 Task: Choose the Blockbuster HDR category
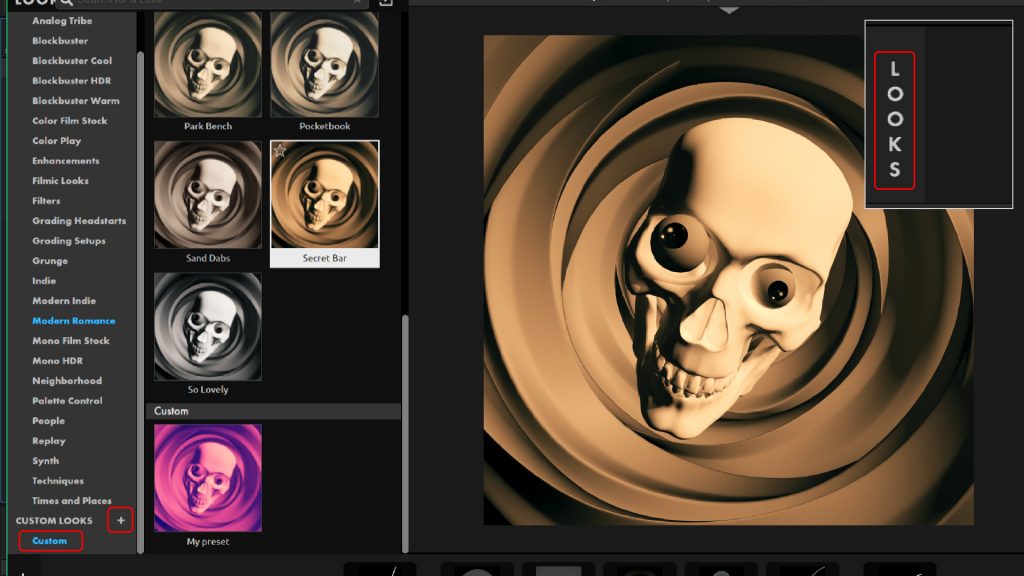71,81
